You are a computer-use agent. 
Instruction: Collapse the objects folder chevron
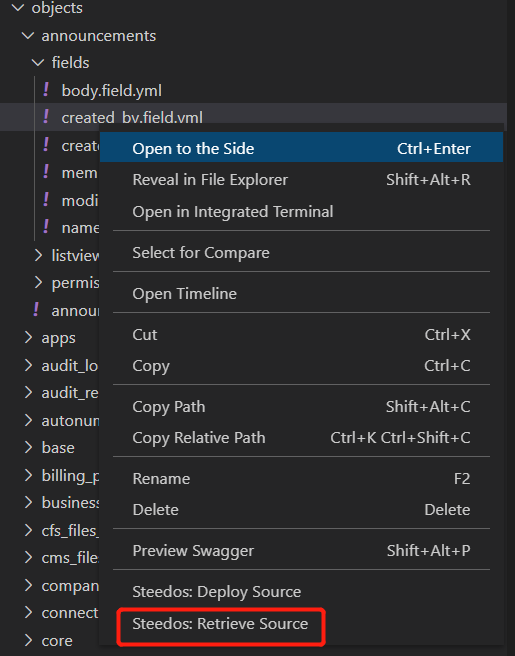[18, 7]
